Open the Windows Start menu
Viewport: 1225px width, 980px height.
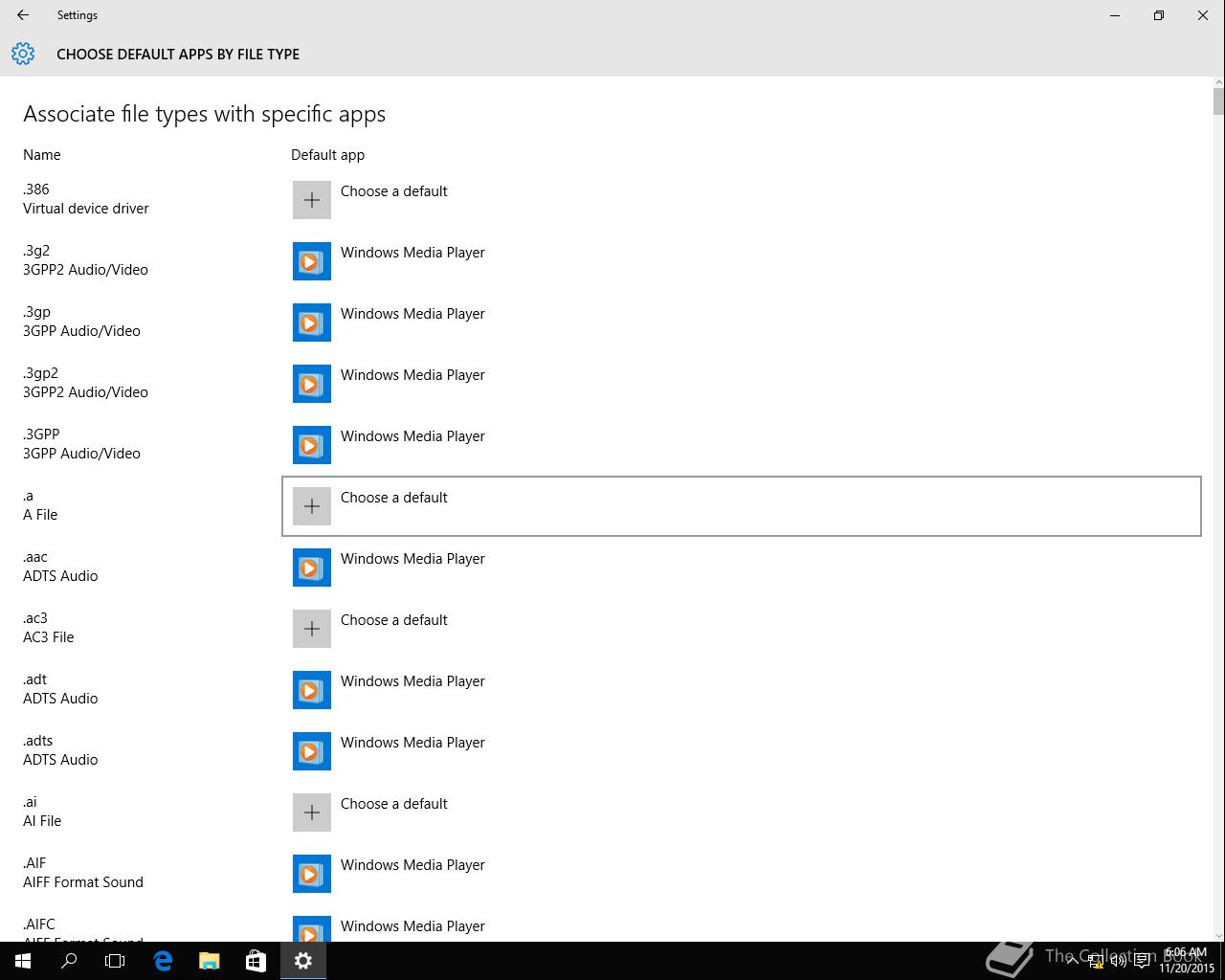click(23, 961)
